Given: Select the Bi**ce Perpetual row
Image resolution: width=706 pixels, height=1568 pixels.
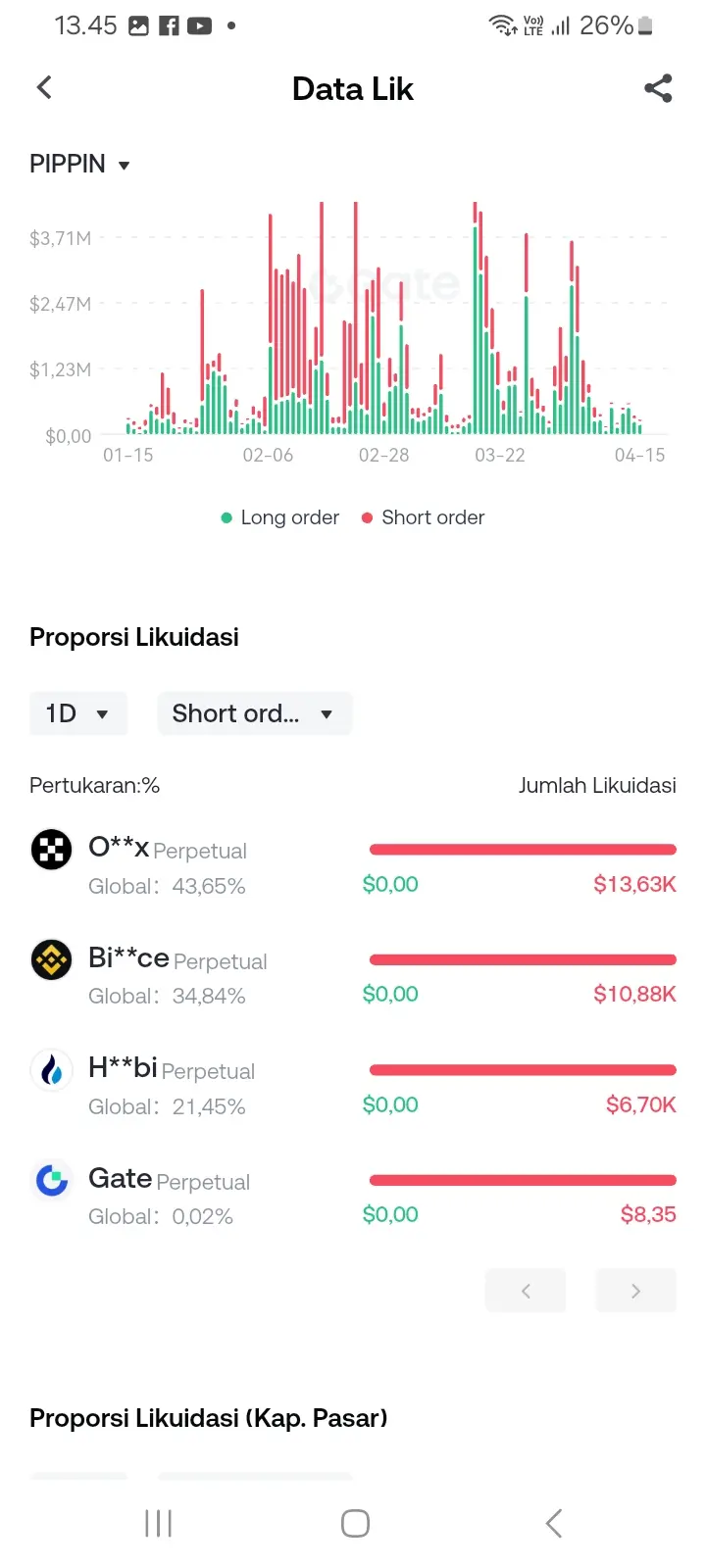Looking at the screenshot, I should 353,977.
